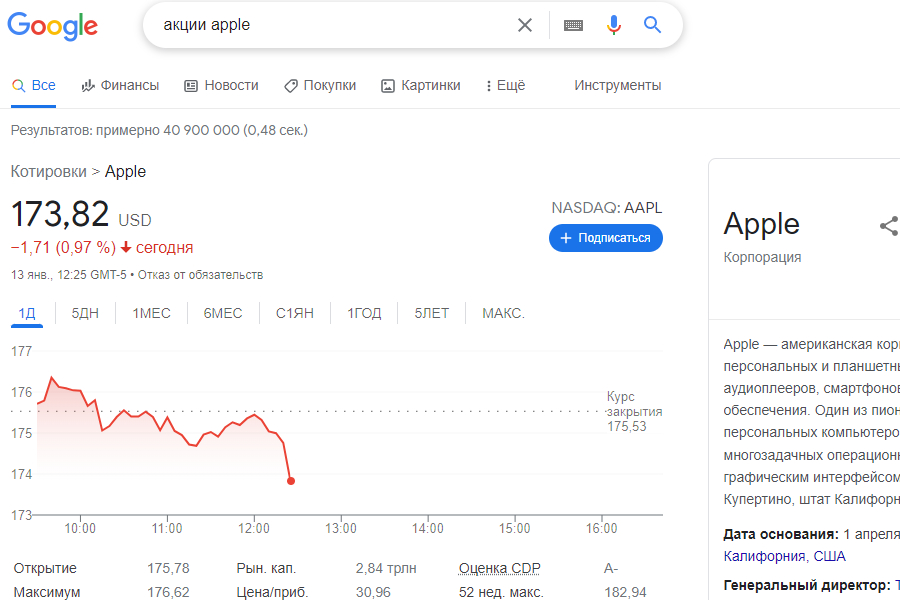Select the 5-year chart range
The width and height of the screenshot is (900, 600).
tap(431, 314)
